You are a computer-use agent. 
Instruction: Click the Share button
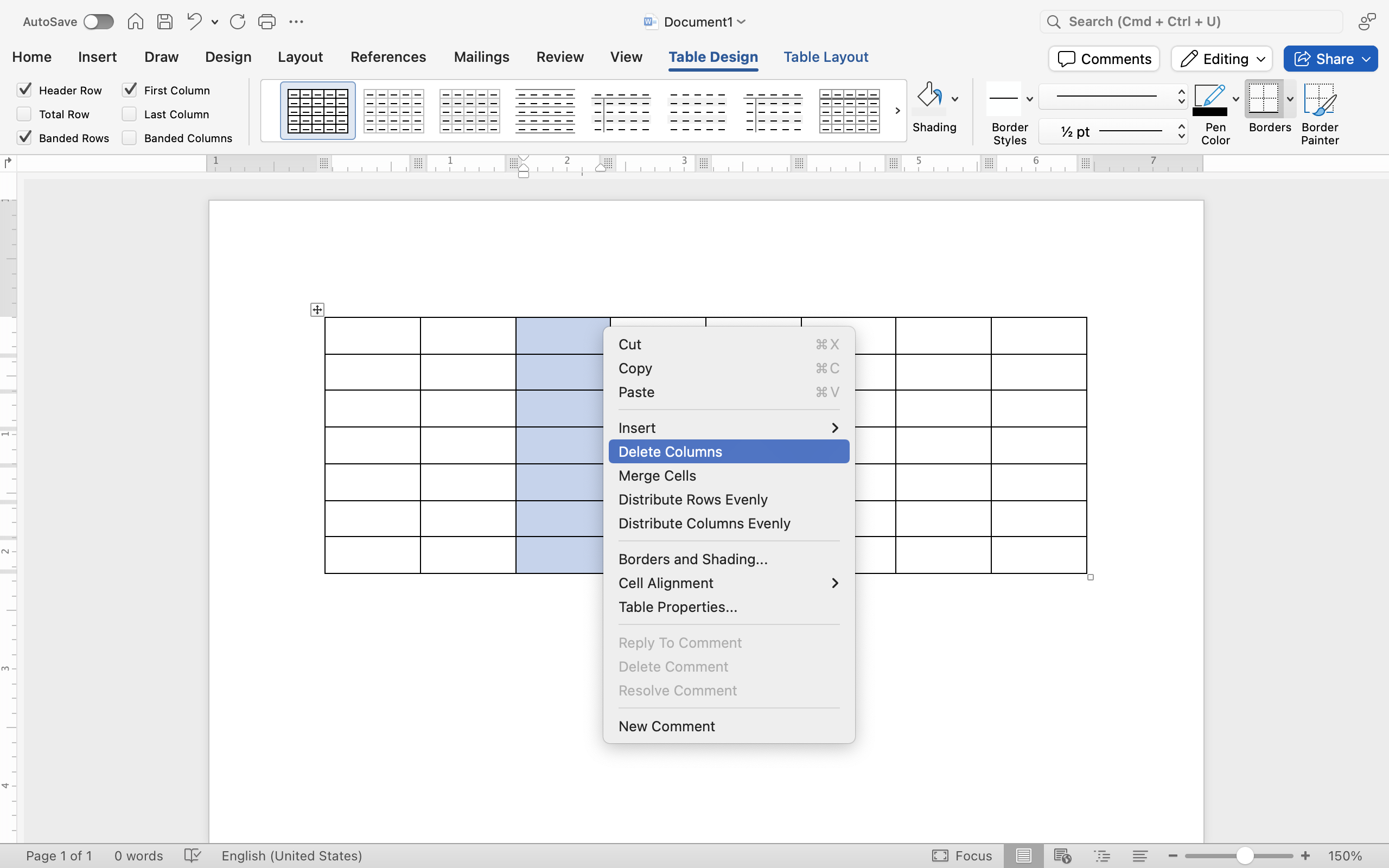tap(1330, 59)
